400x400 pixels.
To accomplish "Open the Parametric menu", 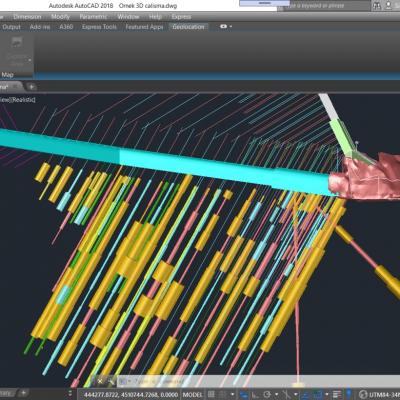I will point(93,17).
